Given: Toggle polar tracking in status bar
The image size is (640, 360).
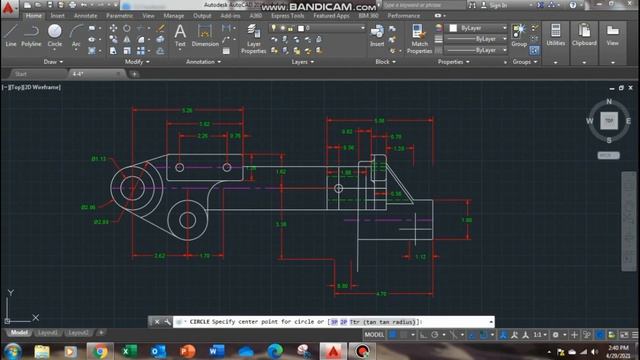Looking at the screenshot, I should (435, 335).
